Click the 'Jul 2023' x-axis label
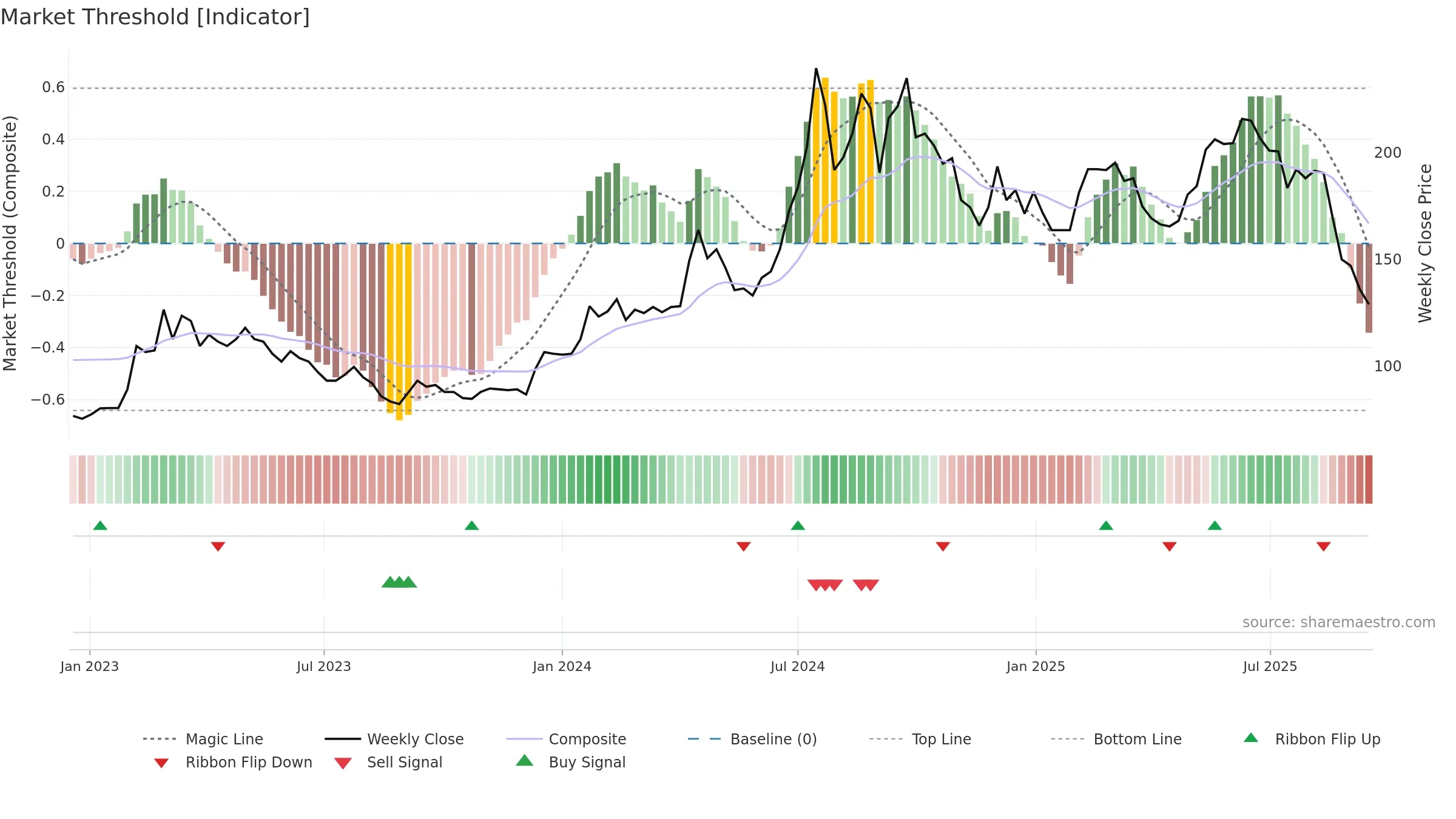Viewport: 1456px width, 819px height. point(324,667)
